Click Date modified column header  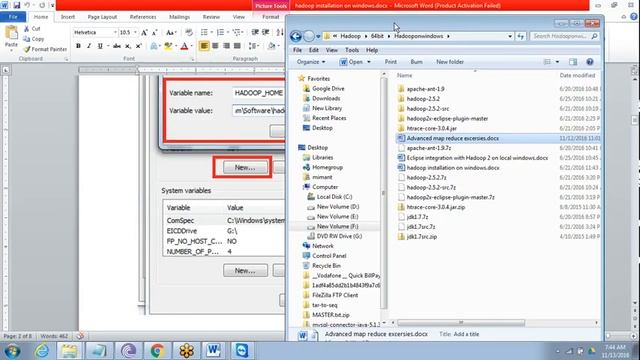577,76
